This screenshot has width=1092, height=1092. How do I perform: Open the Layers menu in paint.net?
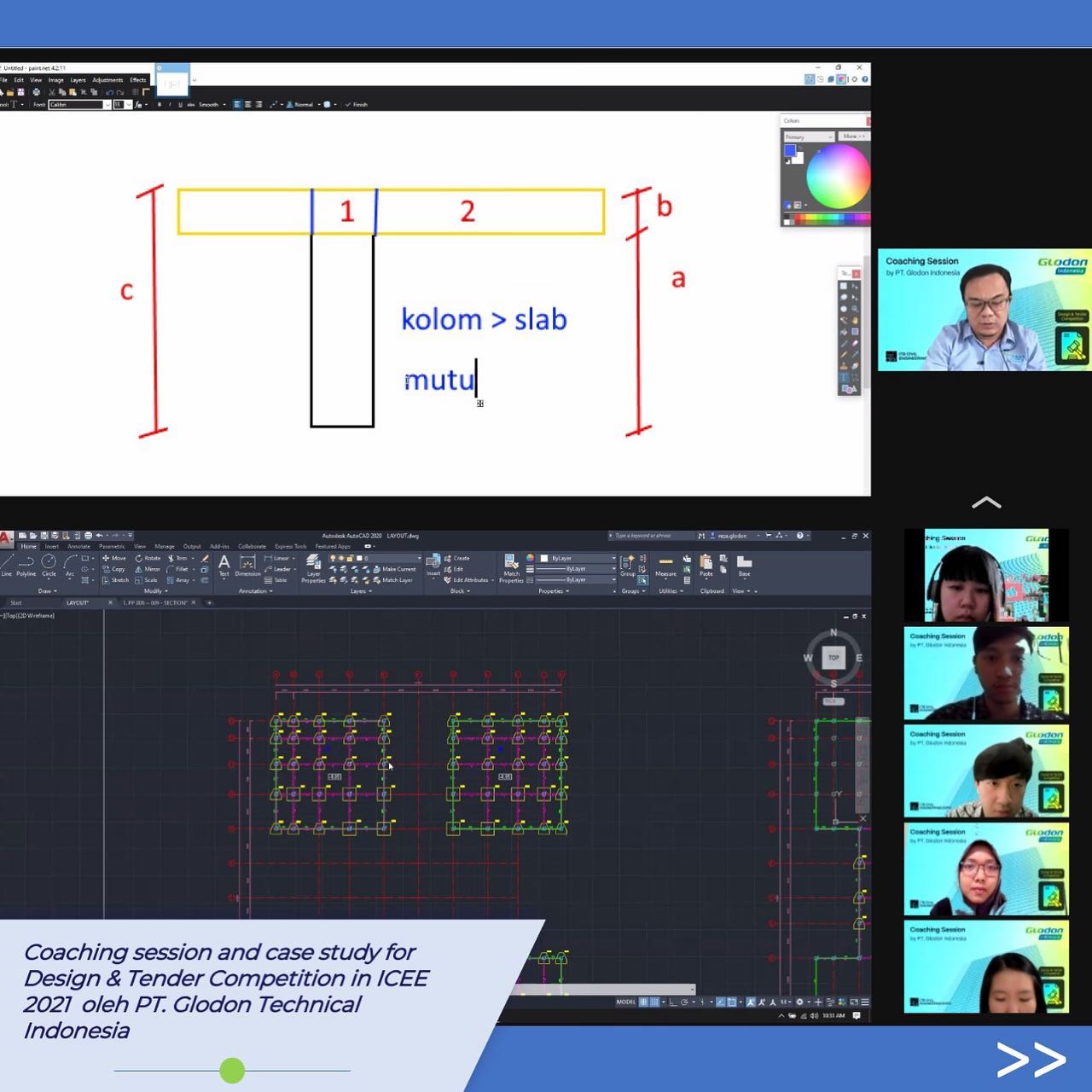coord(78,80)
